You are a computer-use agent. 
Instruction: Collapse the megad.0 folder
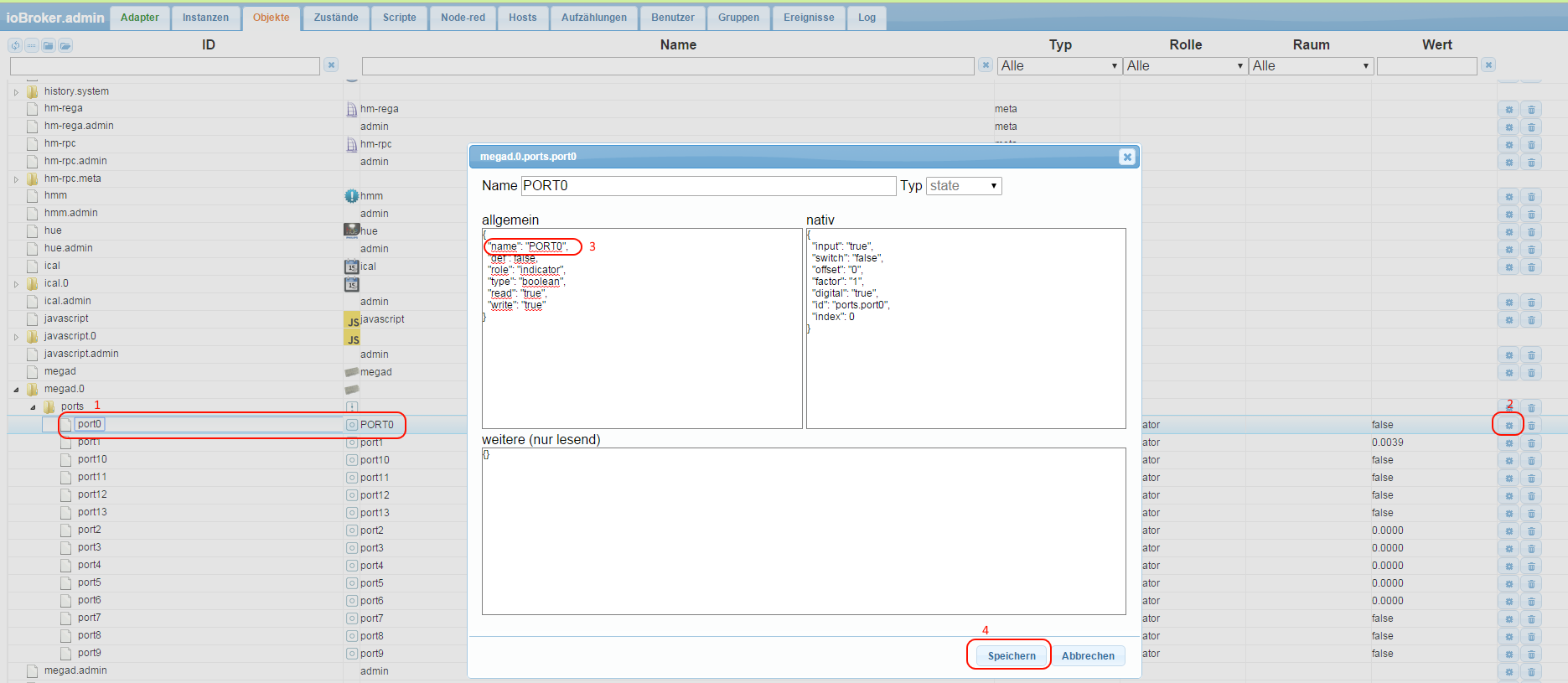coord(16,390)
